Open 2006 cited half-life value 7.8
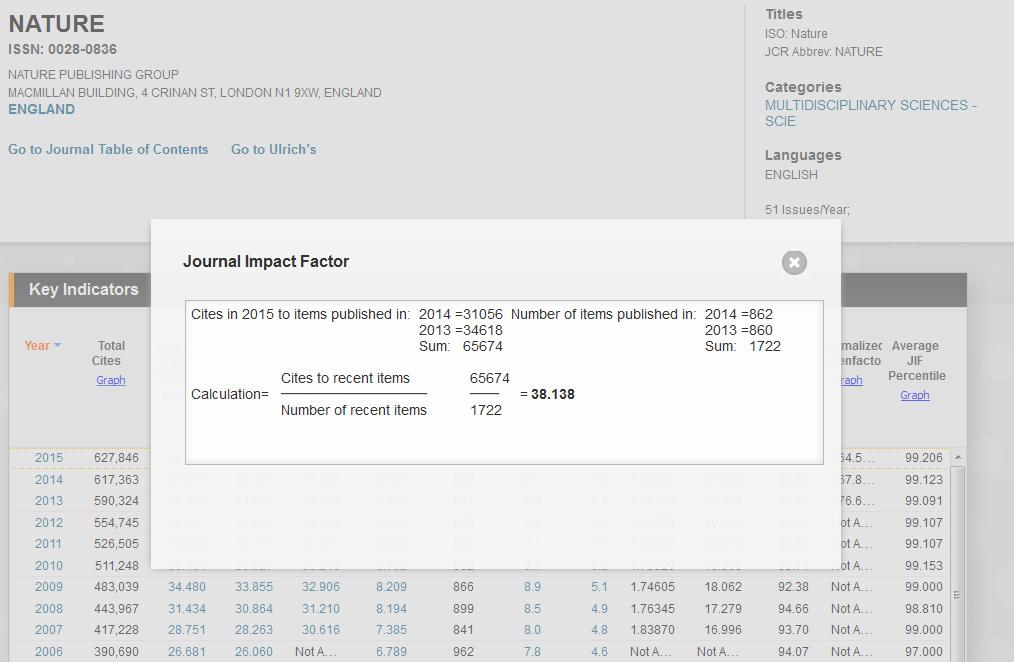The image size is (1014, 662). [532, 652]
